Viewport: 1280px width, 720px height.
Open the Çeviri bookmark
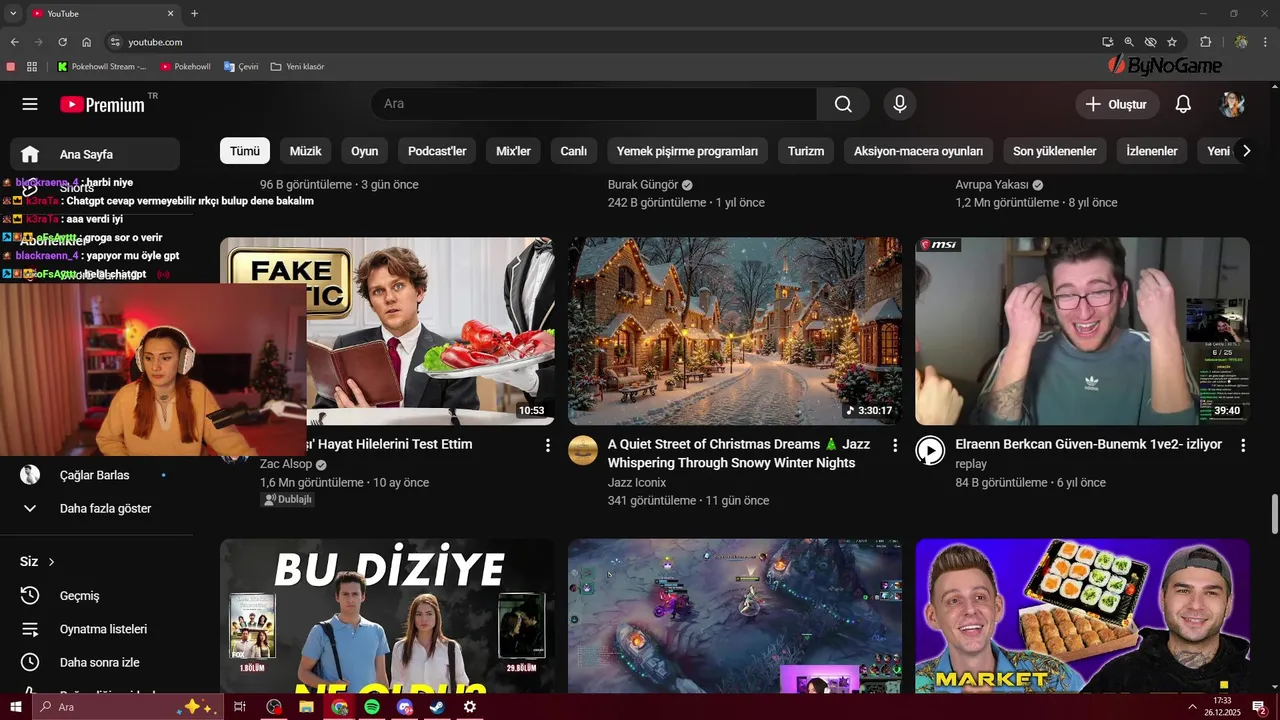(241, 67)
